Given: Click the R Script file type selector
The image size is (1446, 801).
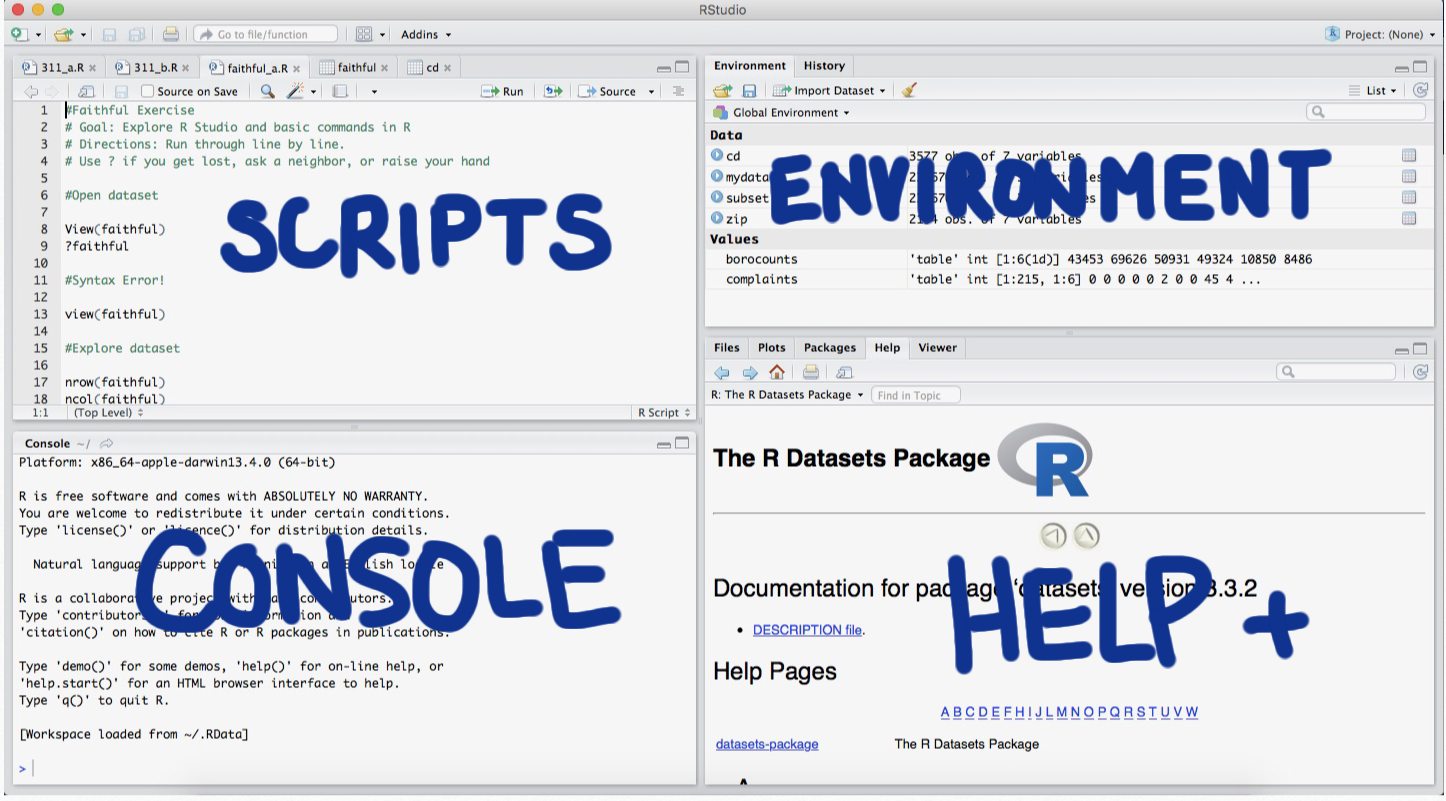Looking at the screenshot, I should (664, 412).
